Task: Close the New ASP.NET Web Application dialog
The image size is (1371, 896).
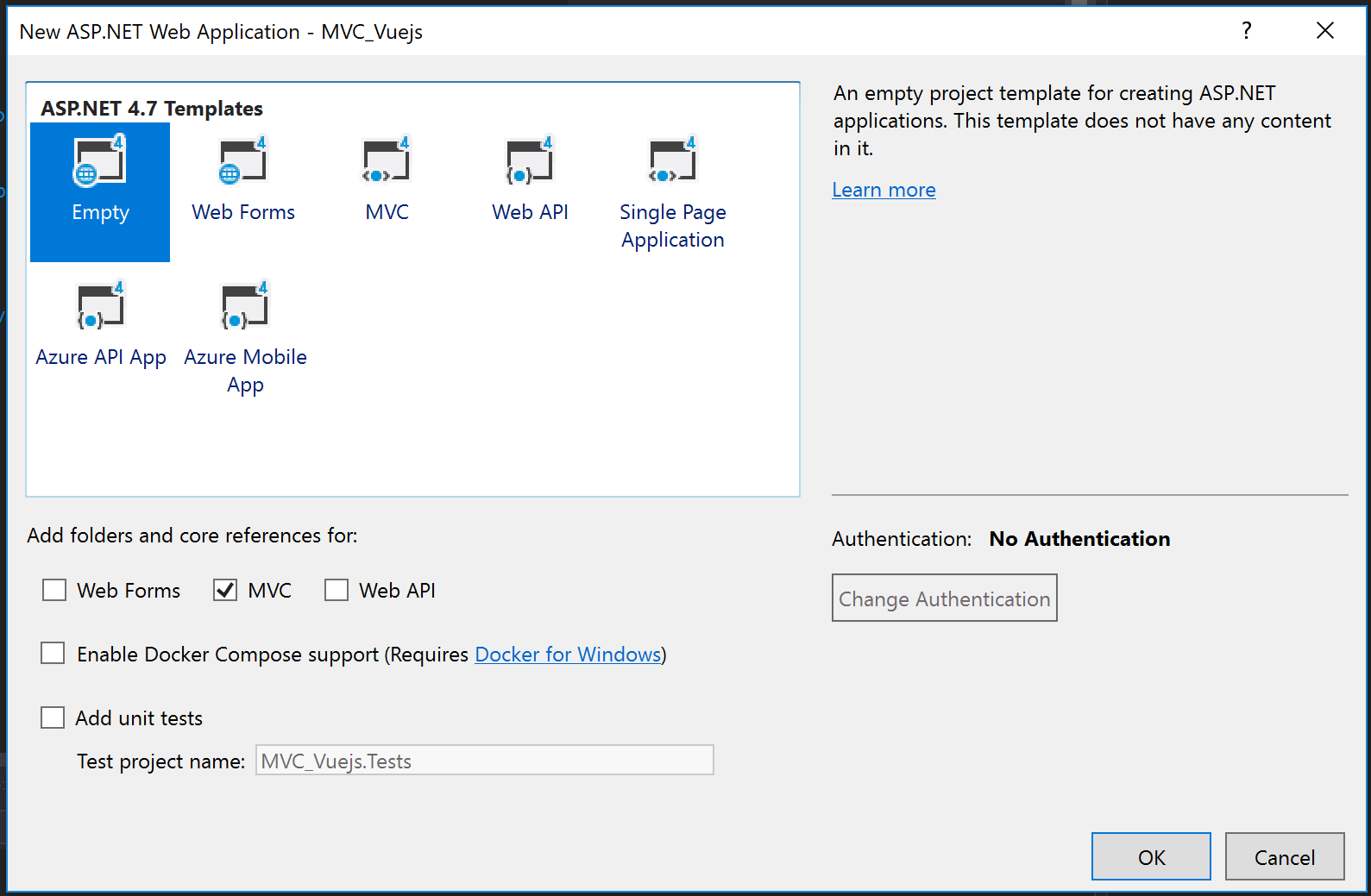Action: point(1325,31)
